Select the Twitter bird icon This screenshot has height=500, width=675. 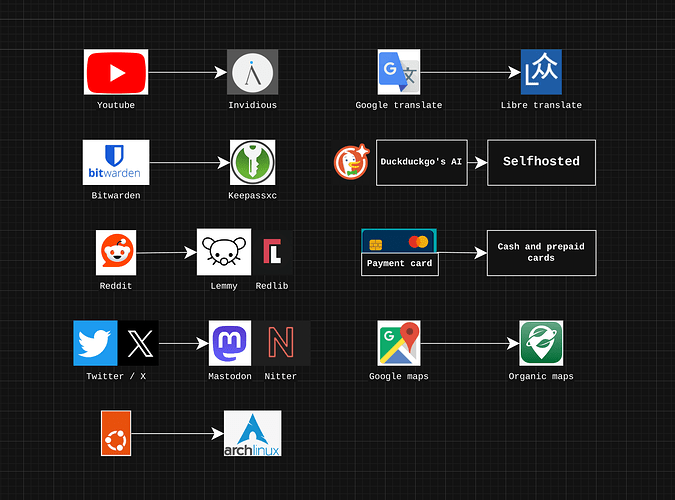coord(95,343)
